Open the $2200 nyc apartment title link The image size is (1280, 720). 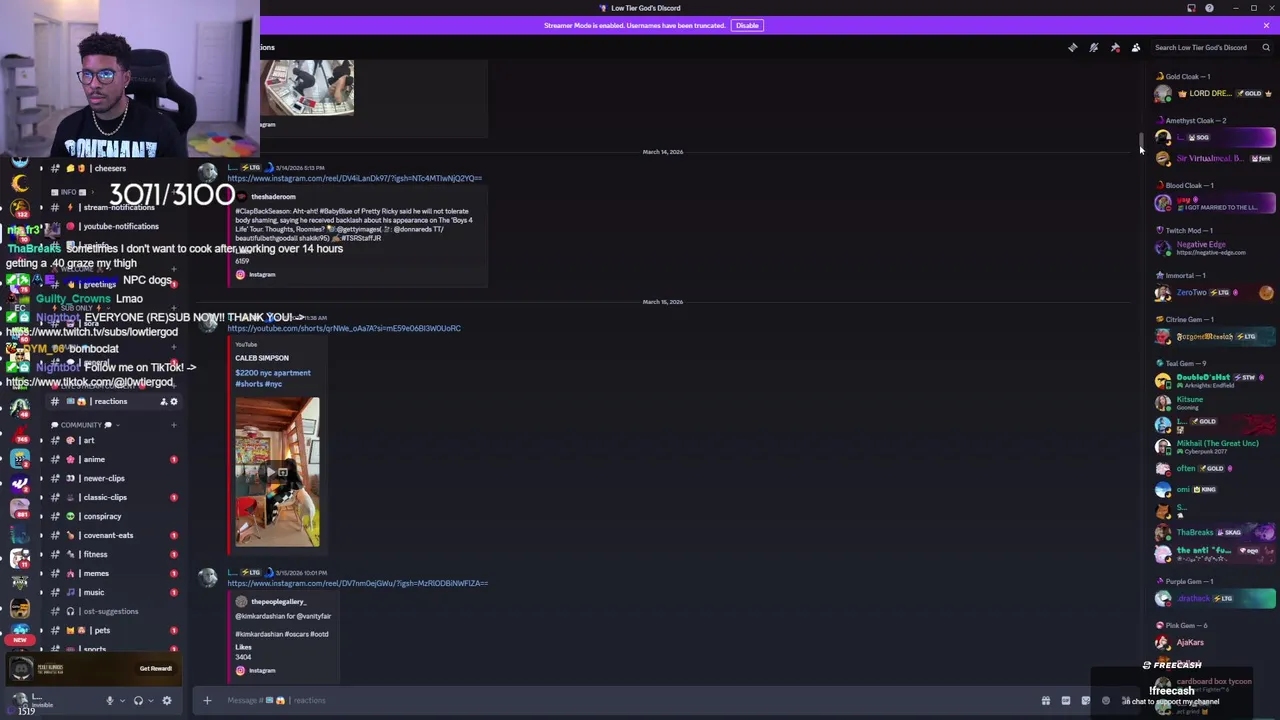[273, 378]
